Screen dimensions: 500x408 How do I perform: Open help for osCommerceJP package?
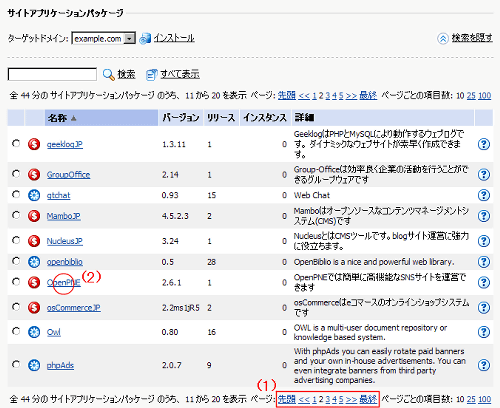point(484,307)
